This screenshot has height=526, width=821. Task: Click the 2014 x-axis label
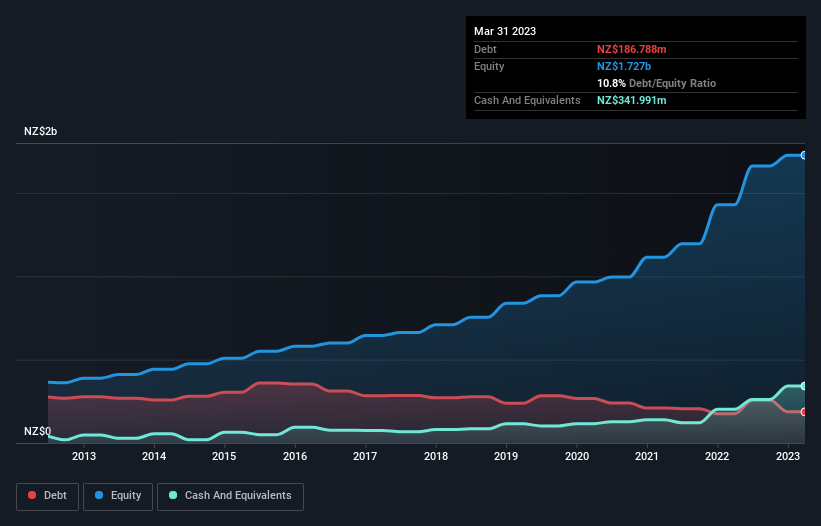154,456
